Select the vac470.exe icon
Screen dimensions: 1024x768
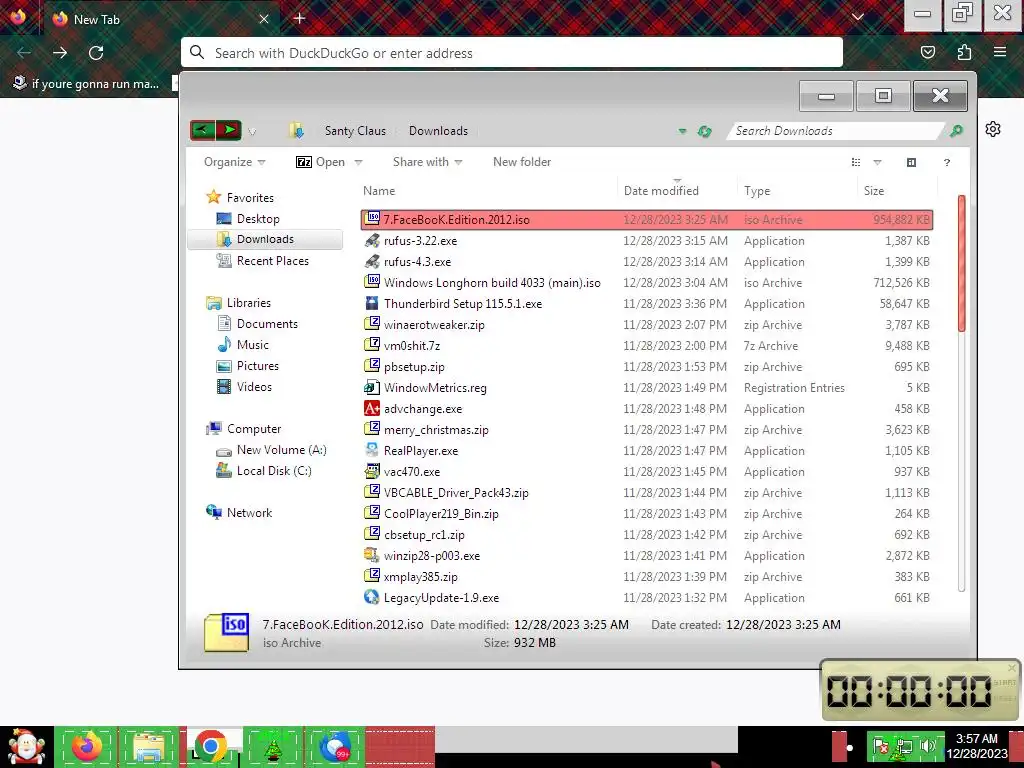372,471
